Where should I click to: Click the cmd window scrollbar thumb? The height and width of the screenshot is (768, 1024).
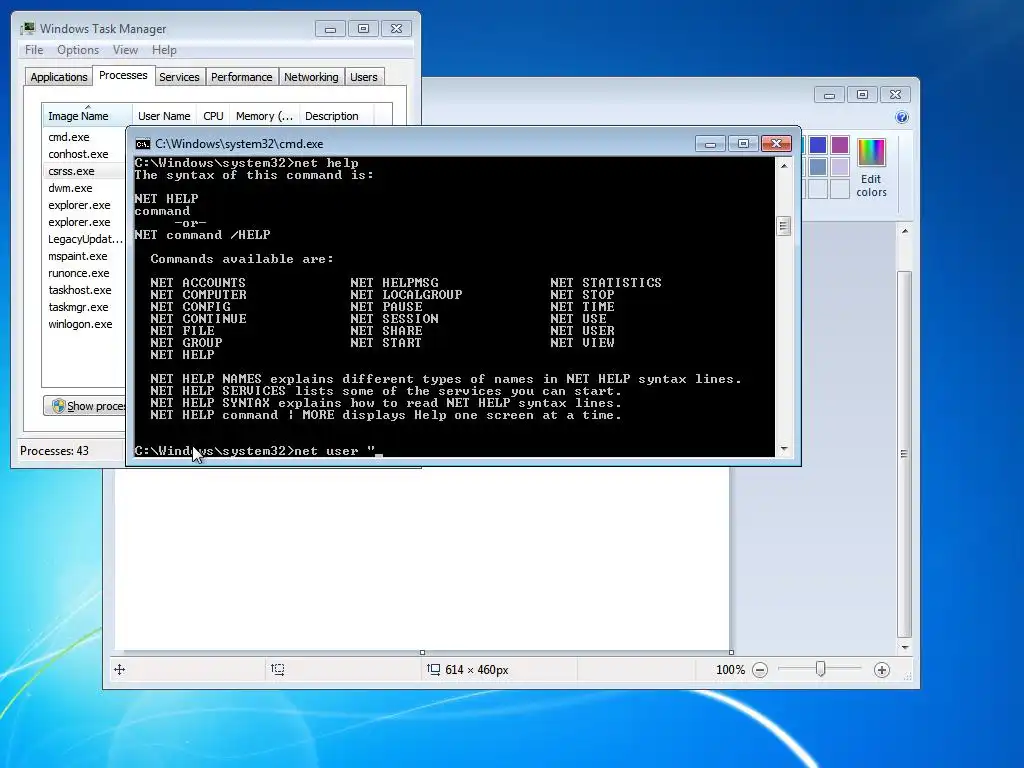coord(784,226)
